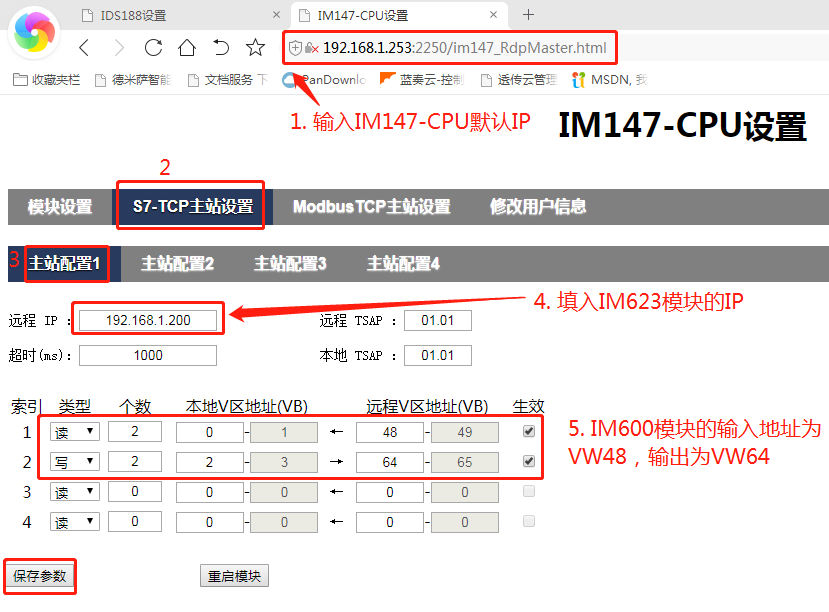Open the 修改用户信息 menu tab
The image size is (829, 612).
pos(538,207)
